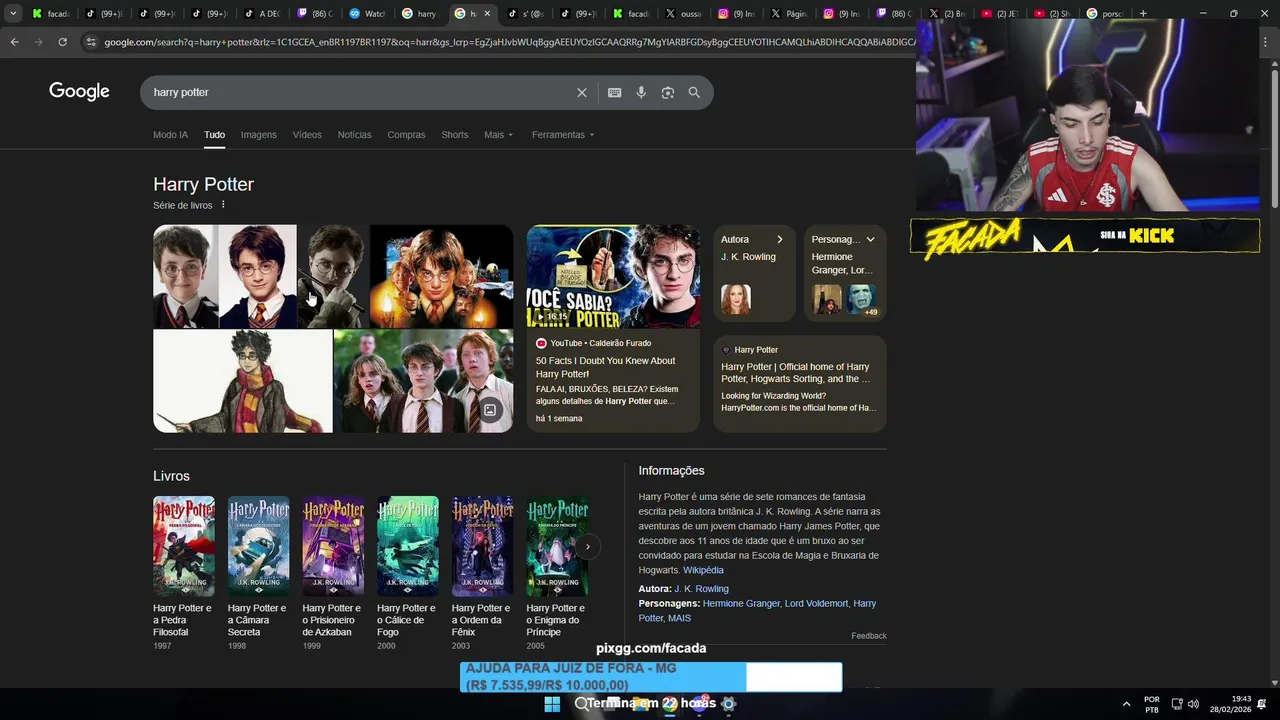
Task: Click the POR PTB language indicator
Action: coord(1152,704)
